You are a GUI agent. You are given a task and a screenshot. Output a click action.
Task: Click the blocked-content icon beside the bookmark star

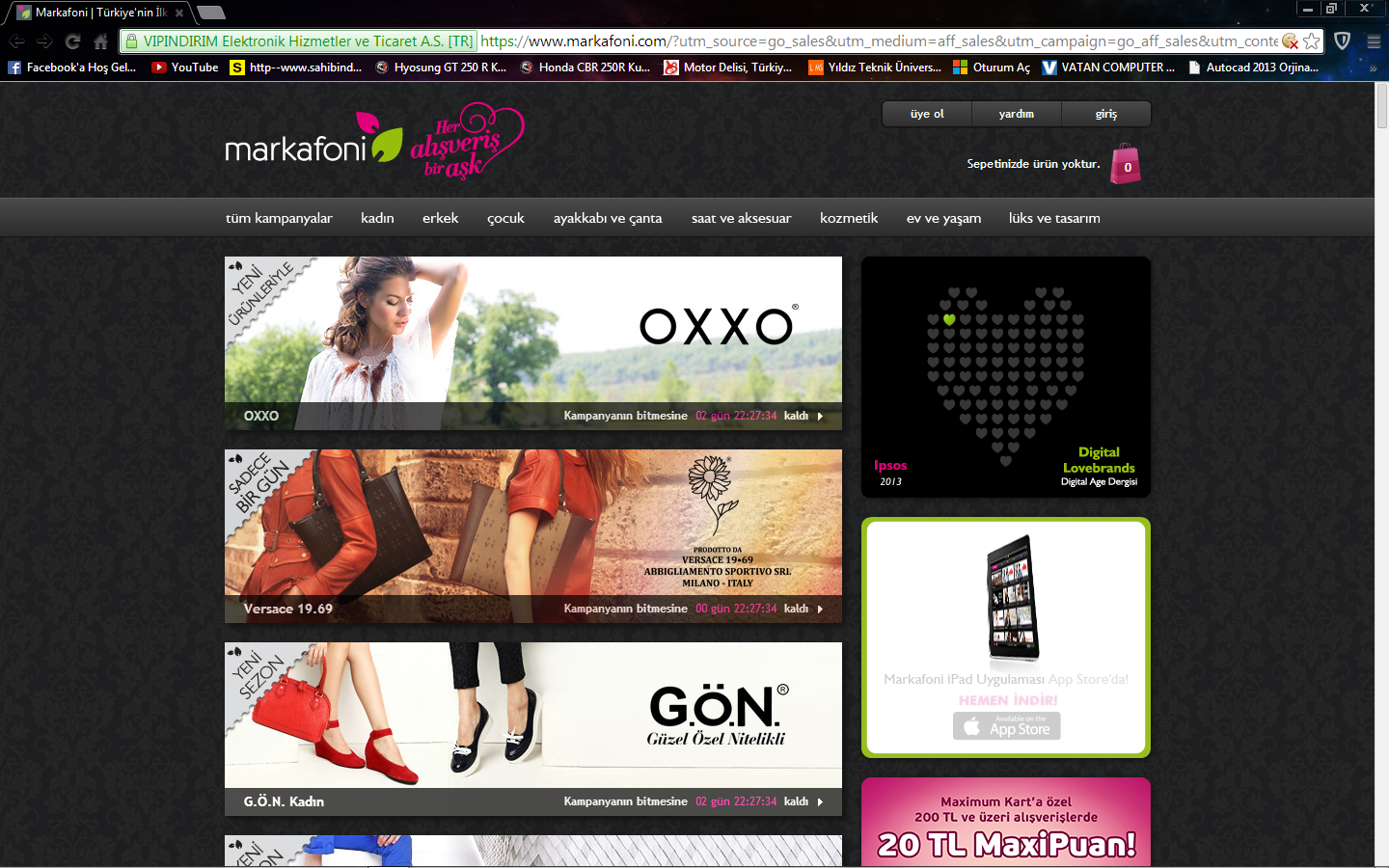point(1290,41)
